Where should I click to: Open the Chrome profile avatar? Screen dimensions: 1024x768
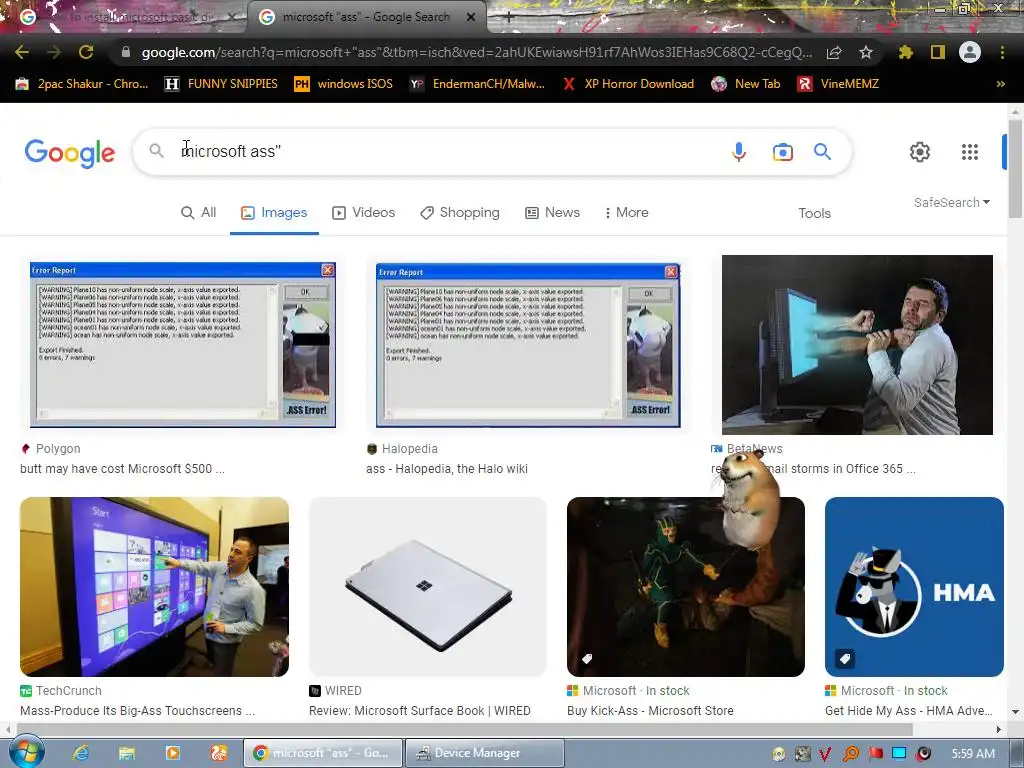(x=970, y=52)
